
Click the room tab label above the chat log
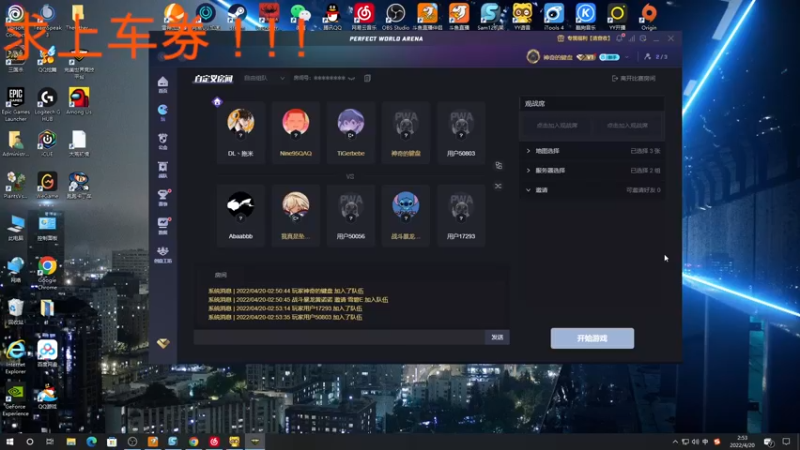[220, 275]
